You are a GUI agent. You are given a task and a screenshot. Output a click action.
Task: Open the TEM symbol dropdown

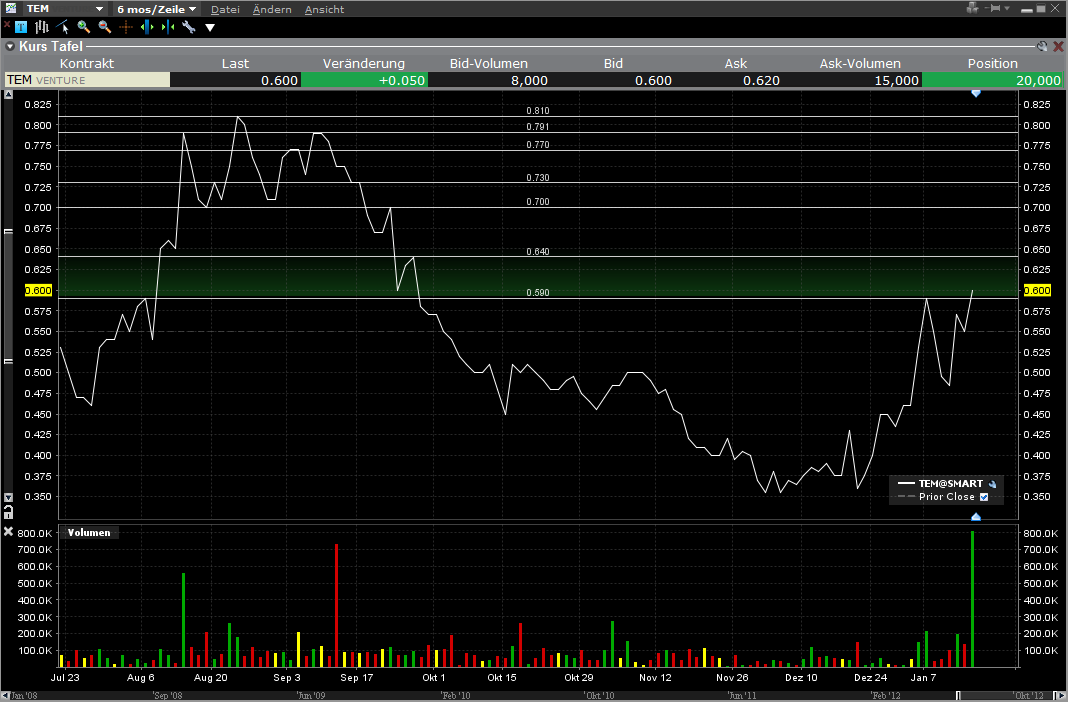(x=99, y=9)
